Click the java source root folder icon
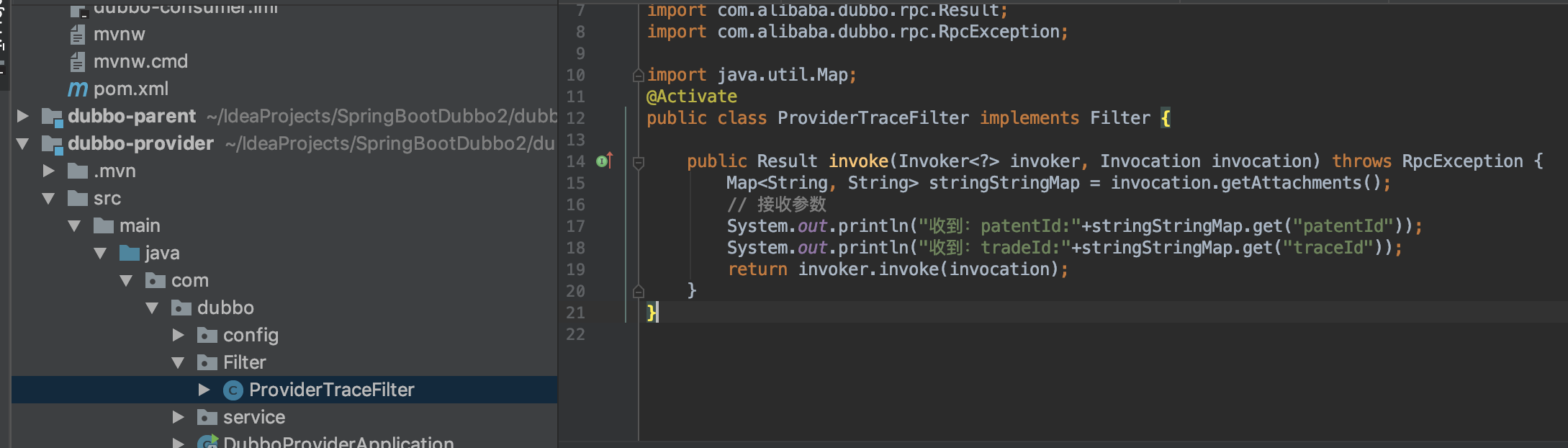Screen dimensions: 1568x448 coord(130,254)
